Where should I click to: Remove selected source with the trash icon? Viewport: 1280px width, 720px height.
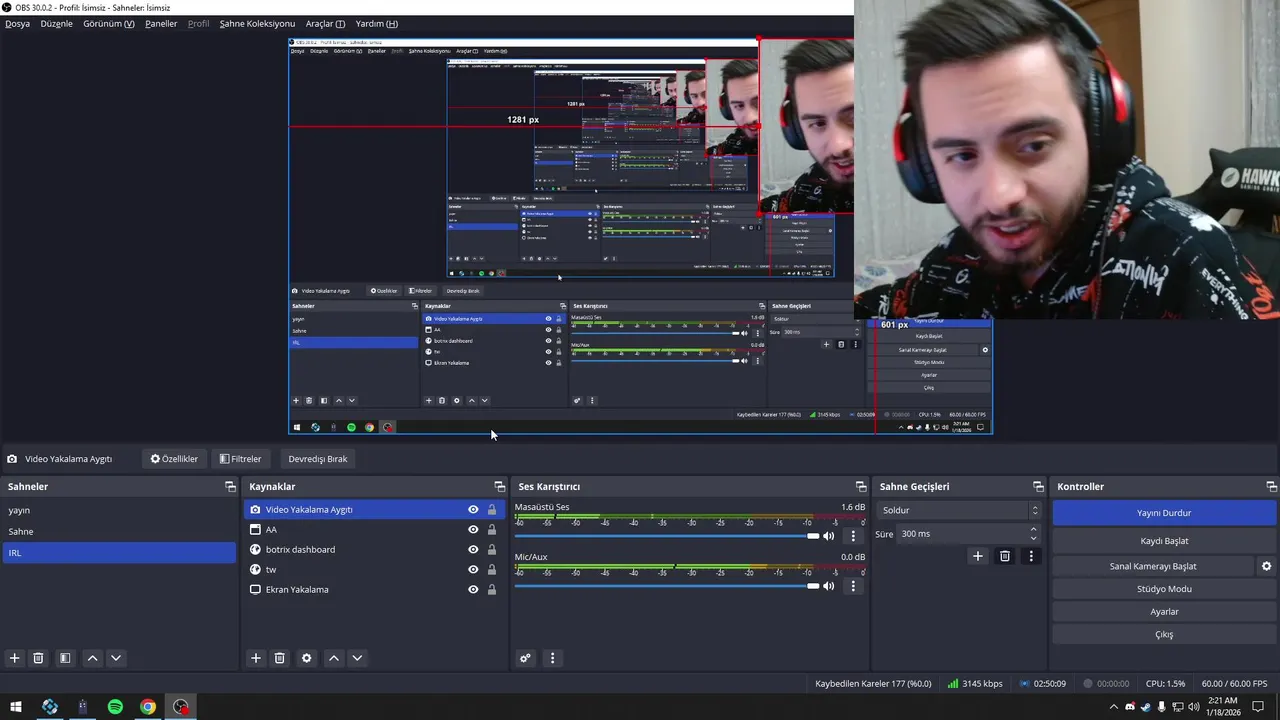280,658
